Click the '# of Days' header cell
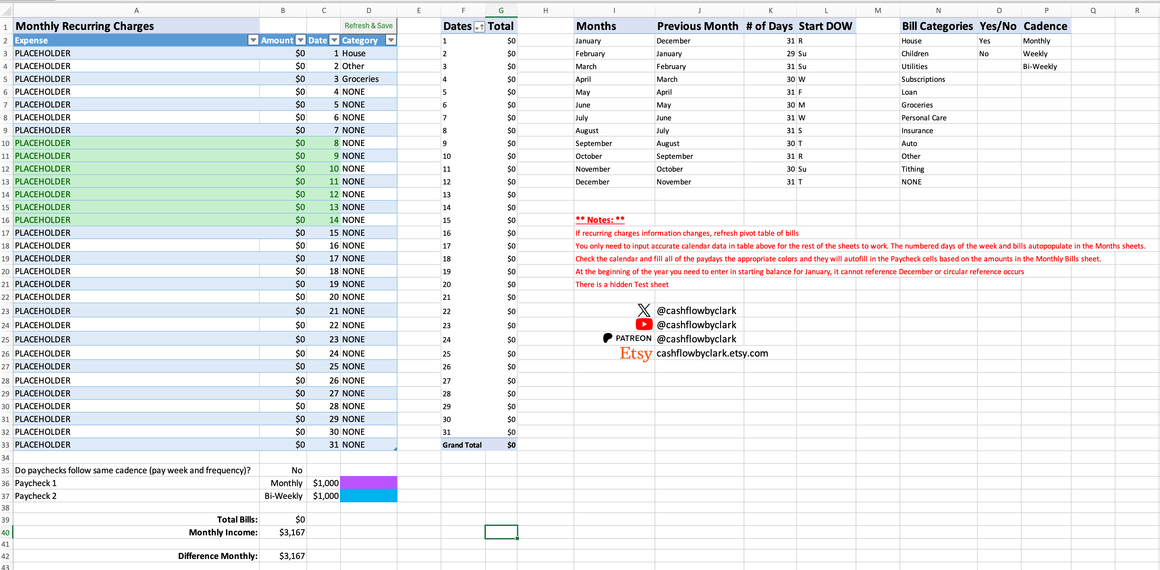Screen dimensions: 1160x570 pyautogui.click(x=769, y=26)
